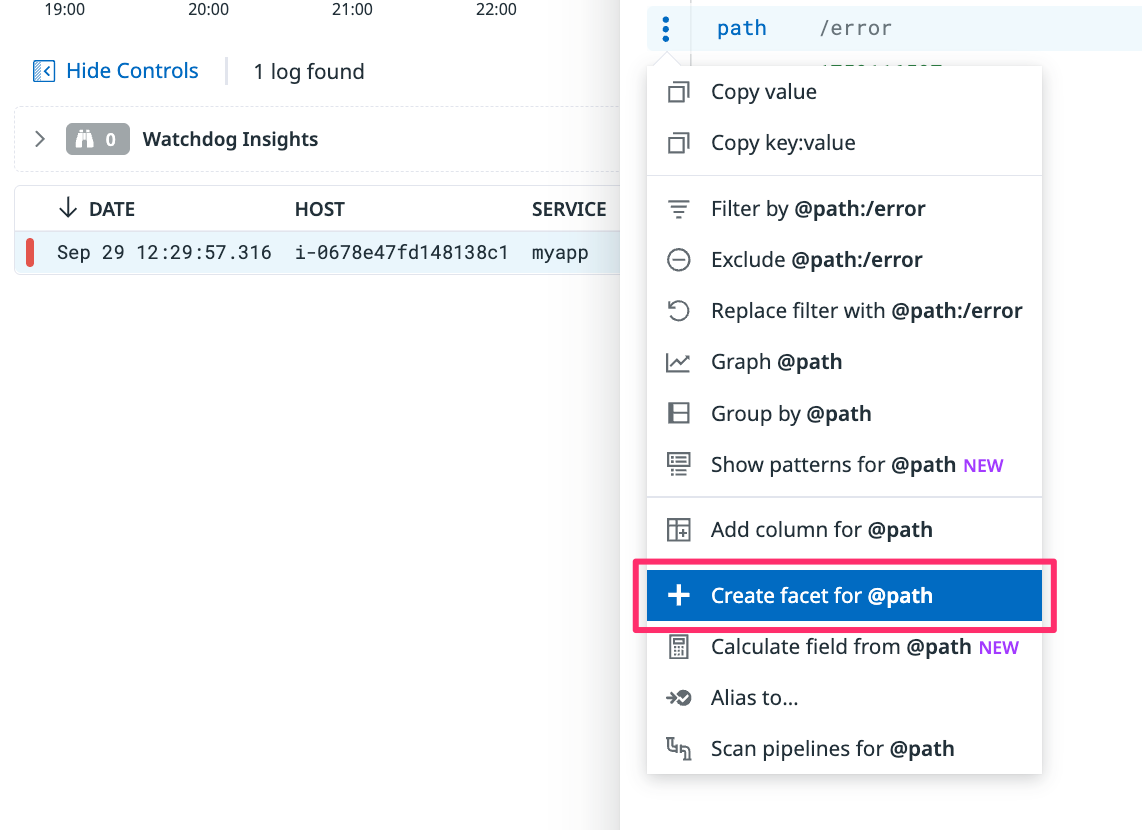Click the plus icon for Create facet
The height and width of the screenshot is (830, 1142).
(x=678, y=596)
